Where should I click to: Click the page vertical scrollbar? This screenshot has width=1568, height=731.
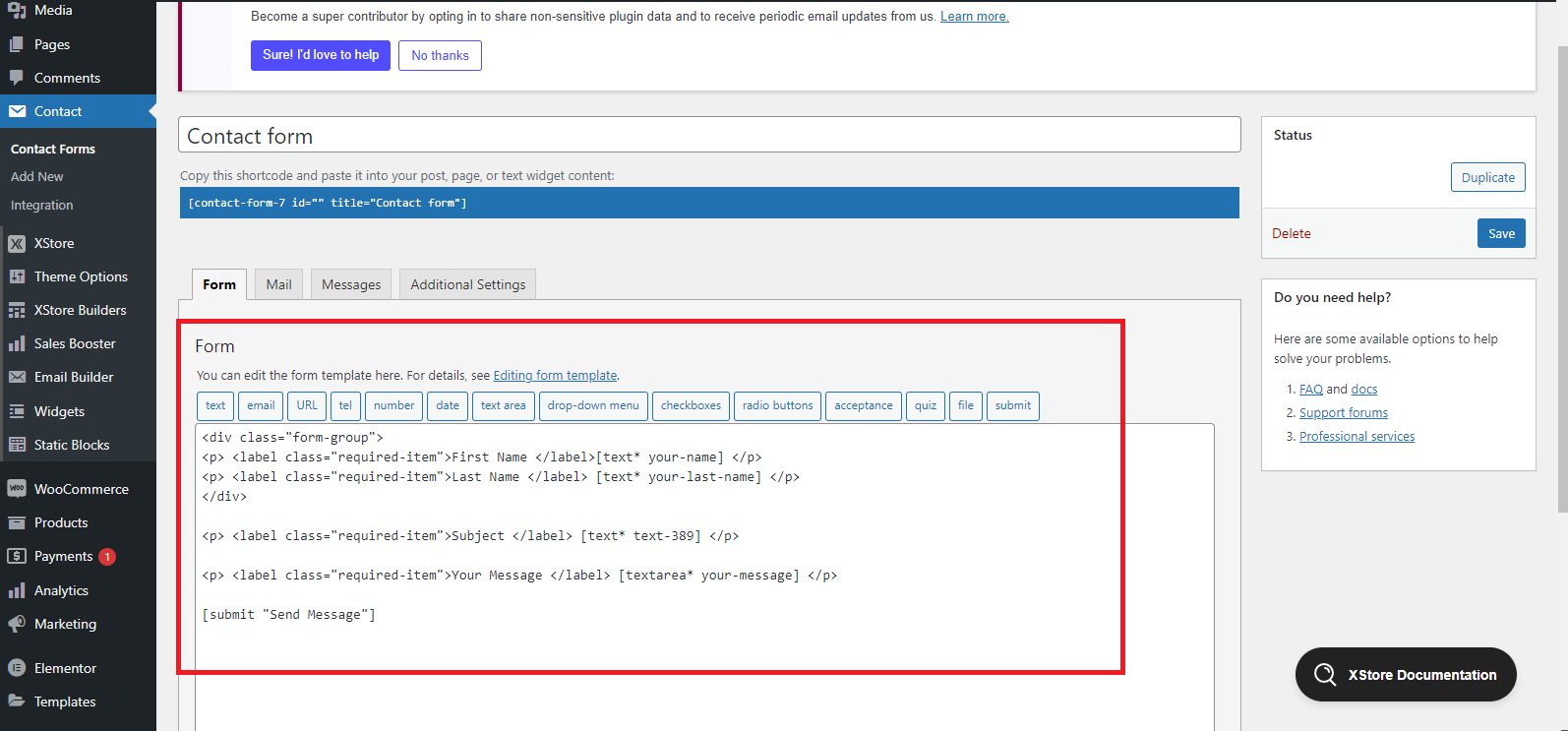(1562, 277)
